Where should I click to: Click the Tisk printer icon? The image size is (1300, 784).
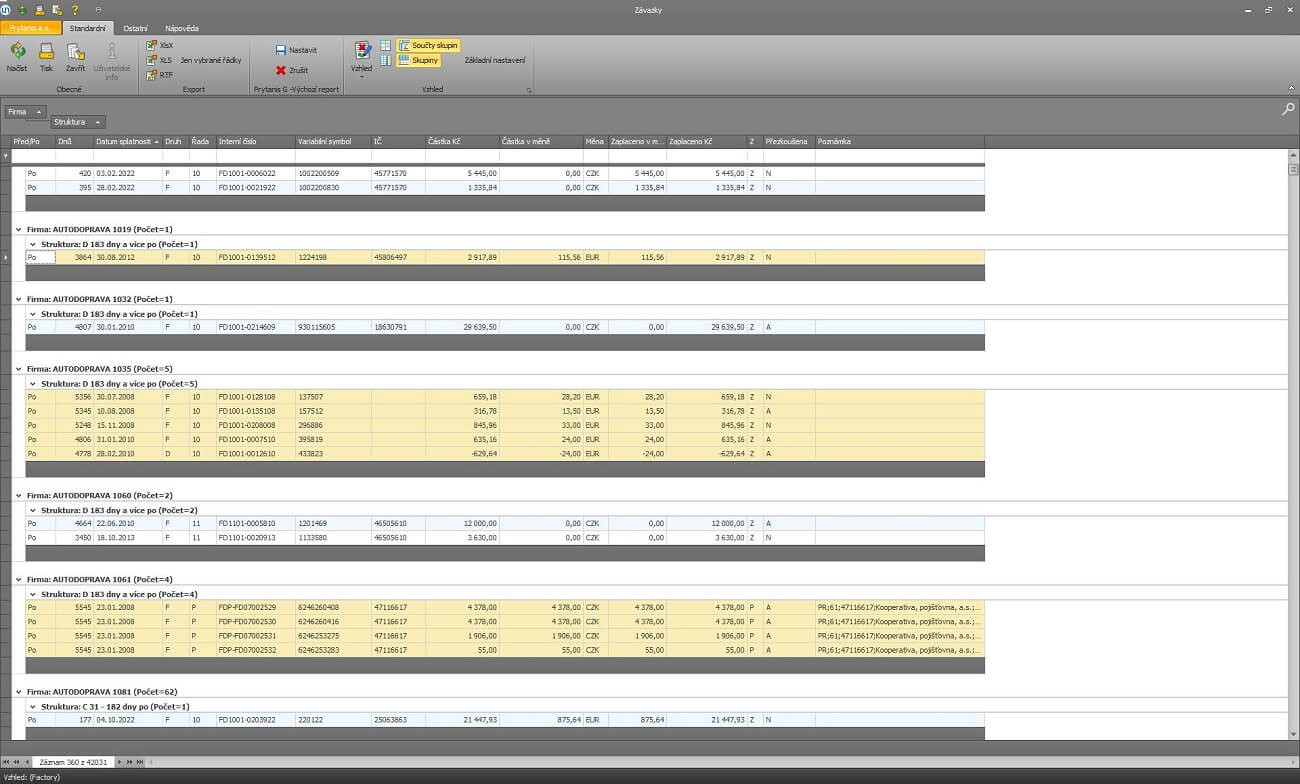pos(46,51)
